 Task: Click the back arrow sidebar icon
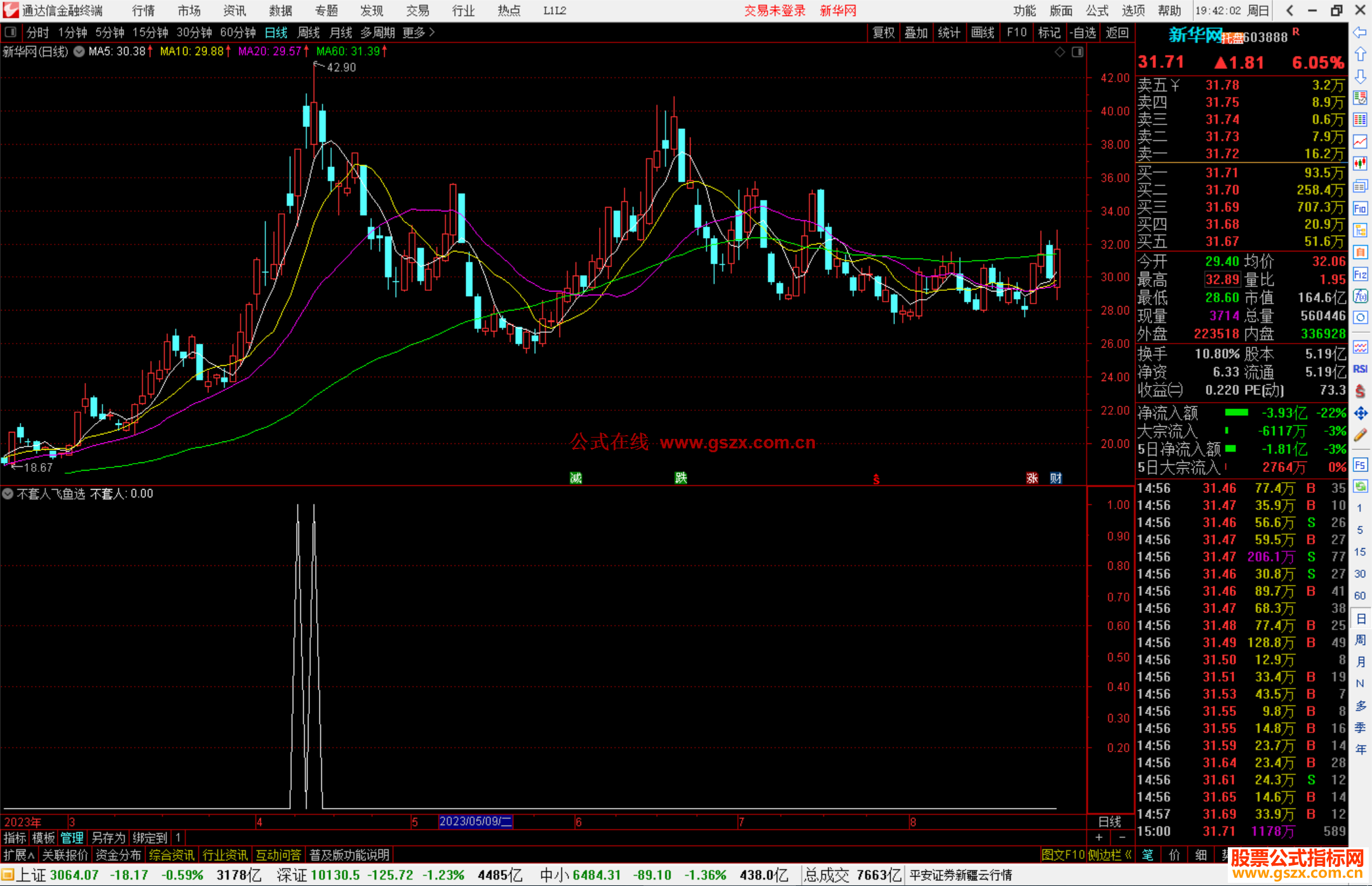point(1360,32)
